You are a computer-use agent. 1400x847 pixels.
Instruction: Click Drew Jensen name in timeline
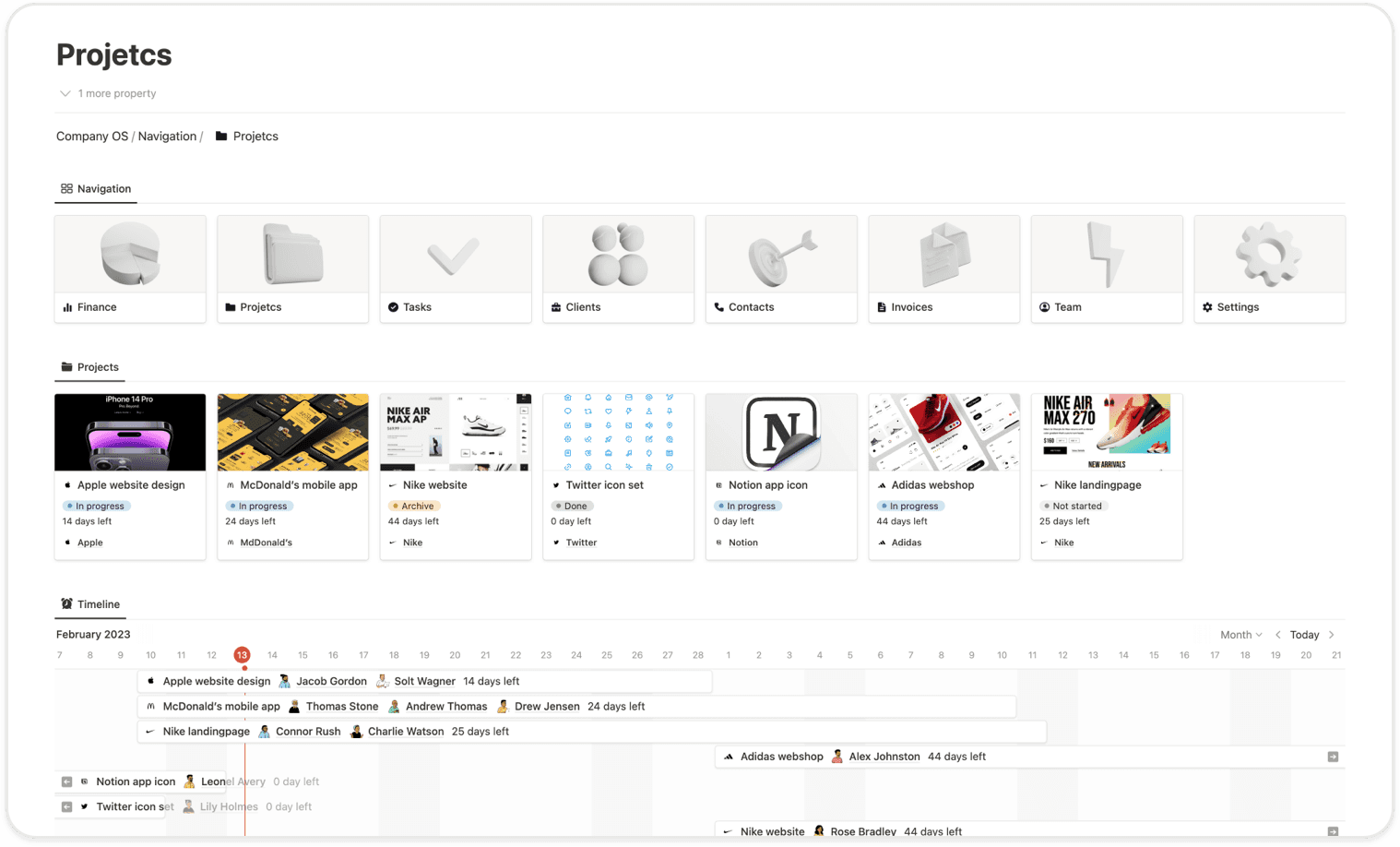[x=547, y=707]
